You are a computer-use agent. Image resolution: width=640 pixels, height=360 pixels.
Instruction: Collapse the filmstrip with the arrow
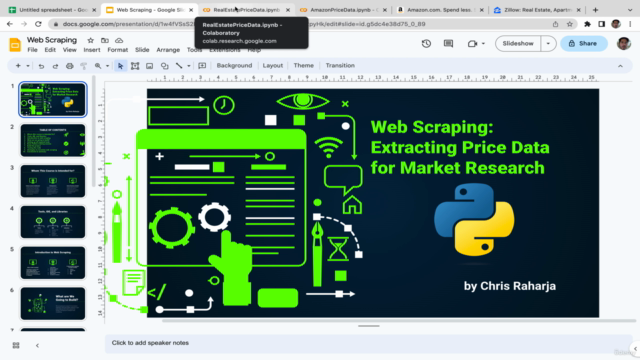tap(37, 345)
